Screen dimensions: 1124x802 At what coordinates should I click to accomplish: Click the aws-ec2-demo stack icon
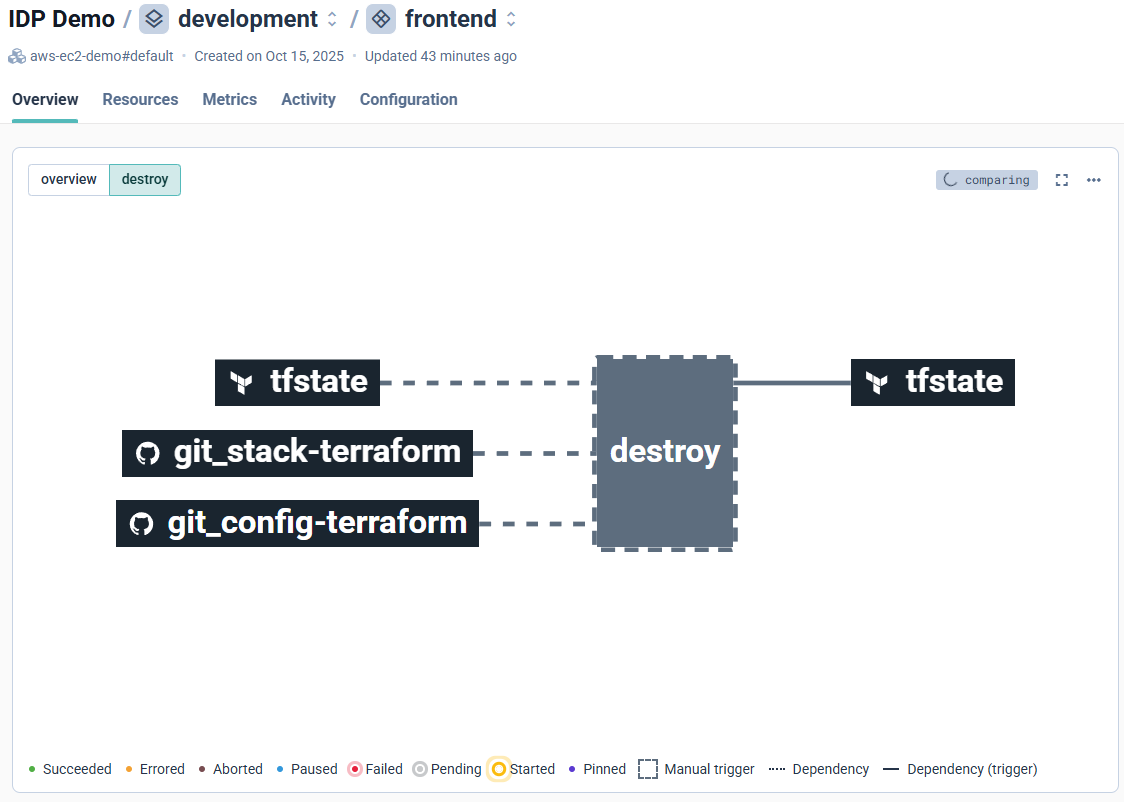tap(17, 56)
